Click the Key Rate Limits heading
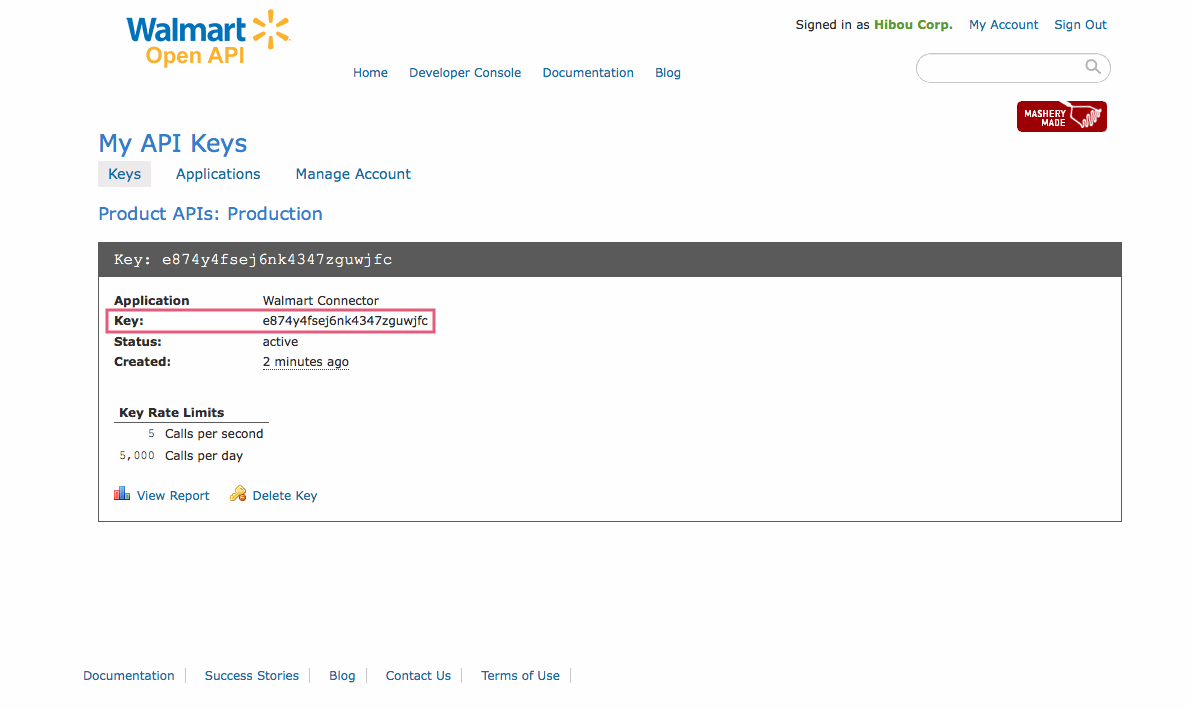The width and height of the screenshot is (1190, 709). click(172, 413)
